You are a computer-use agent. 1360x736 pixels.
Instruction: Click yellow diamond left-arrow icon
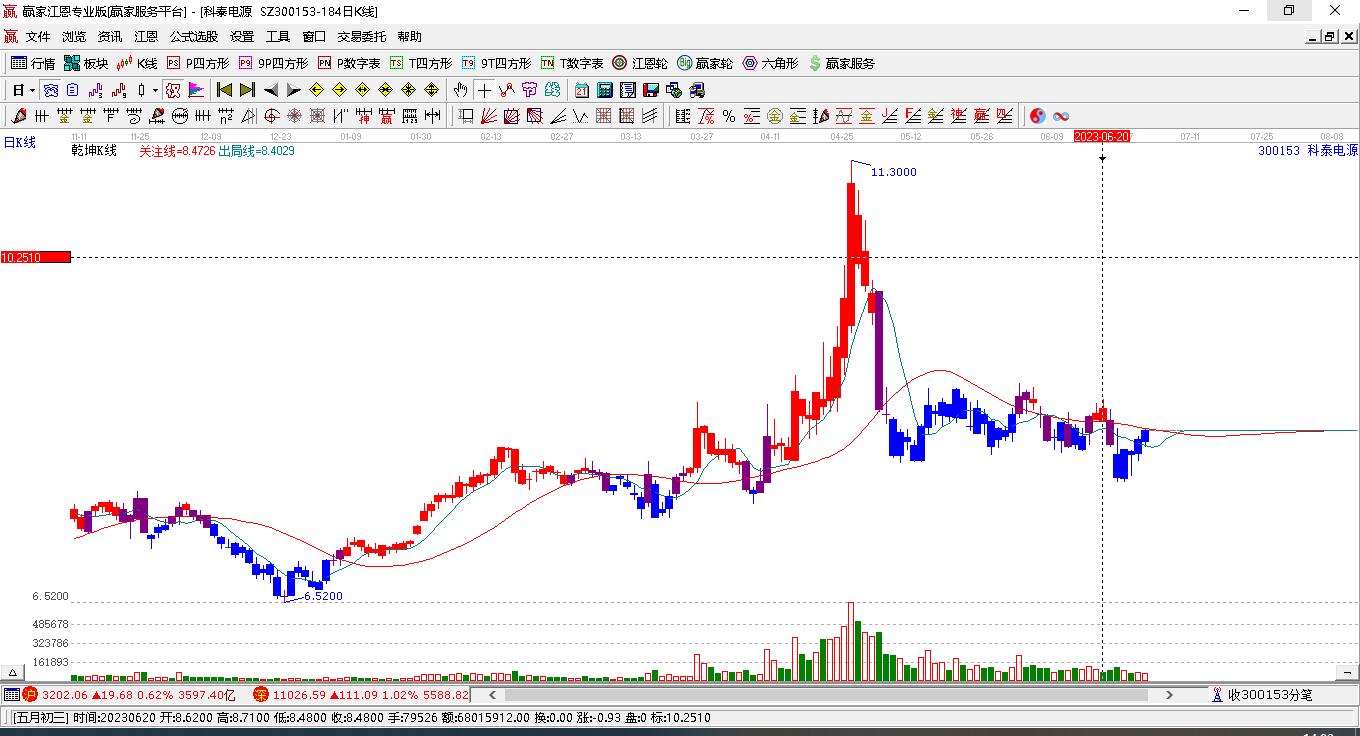(317, 90)
